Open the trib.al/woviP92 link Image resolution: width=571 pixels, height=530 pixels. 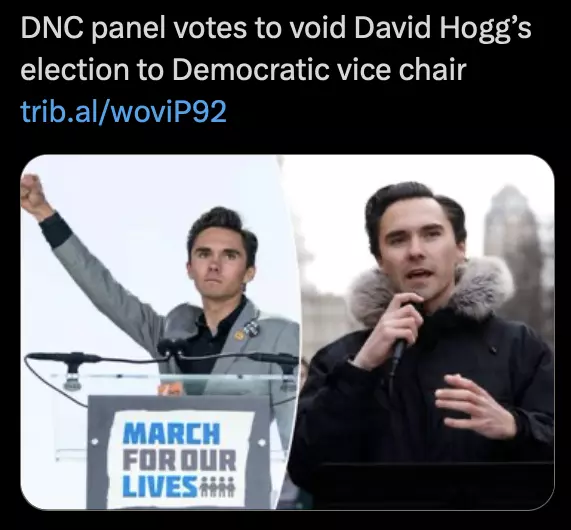[x=123, y=112]
